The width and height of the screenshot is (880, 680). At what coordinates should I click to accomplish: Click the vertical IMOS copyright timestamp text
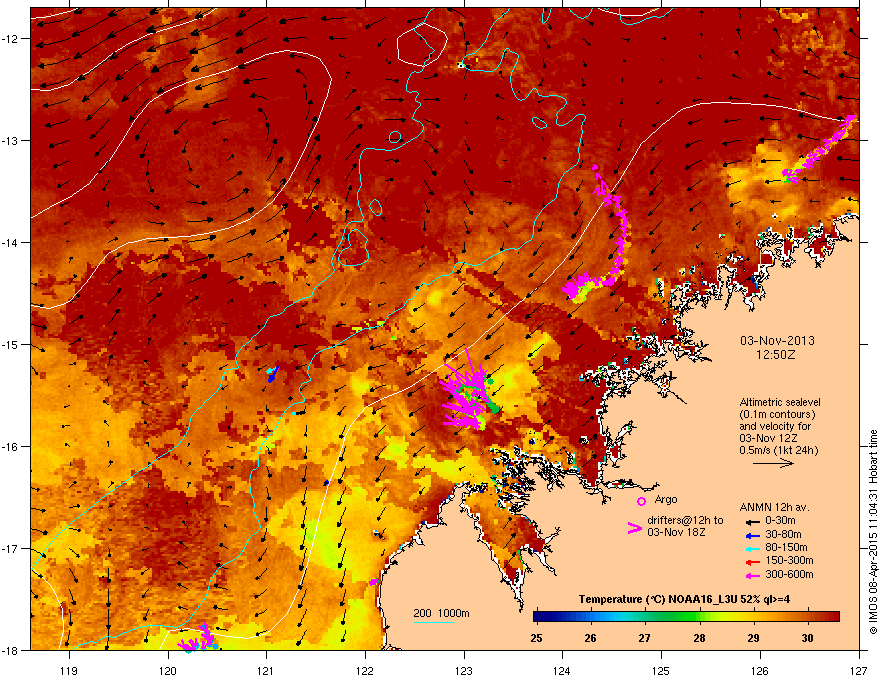coord(873,532)
